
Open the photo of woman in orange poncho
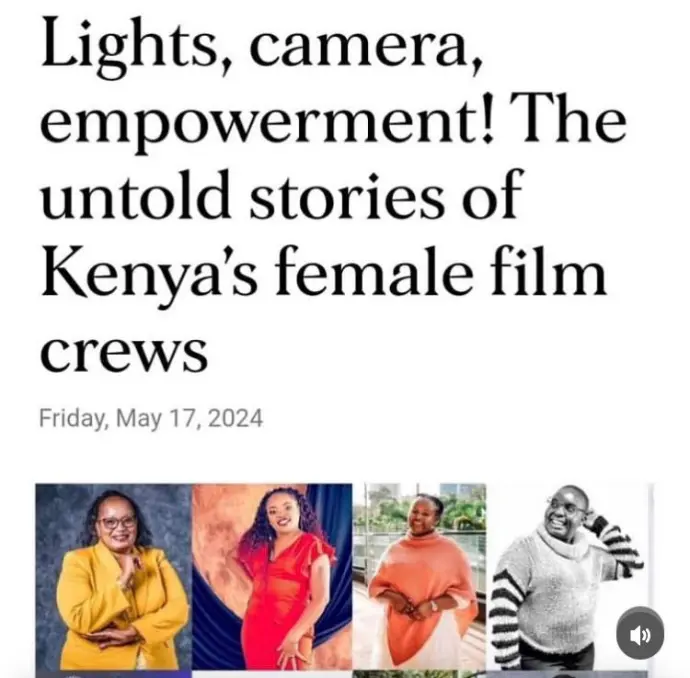(x=419, y=576)
